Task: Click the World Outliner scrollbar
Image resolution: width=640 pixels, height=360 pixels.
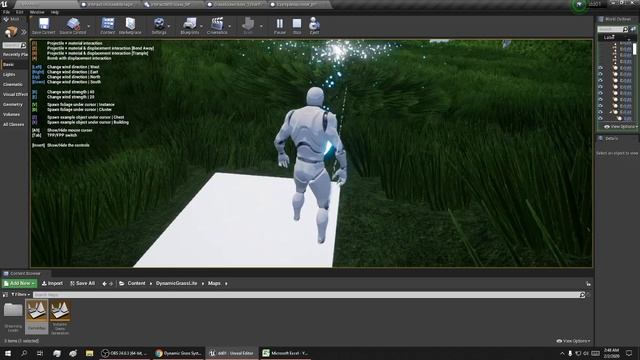Action: pyautogui.click(x=635, y=49)
